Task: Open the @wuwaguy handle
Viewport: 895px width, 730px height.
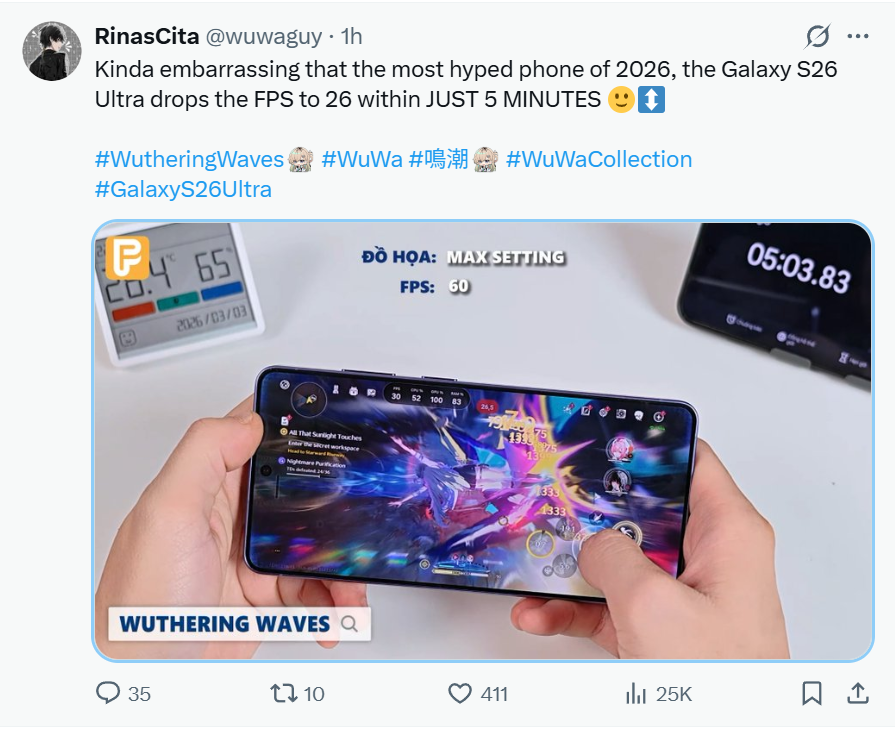Action: (264, 37)
